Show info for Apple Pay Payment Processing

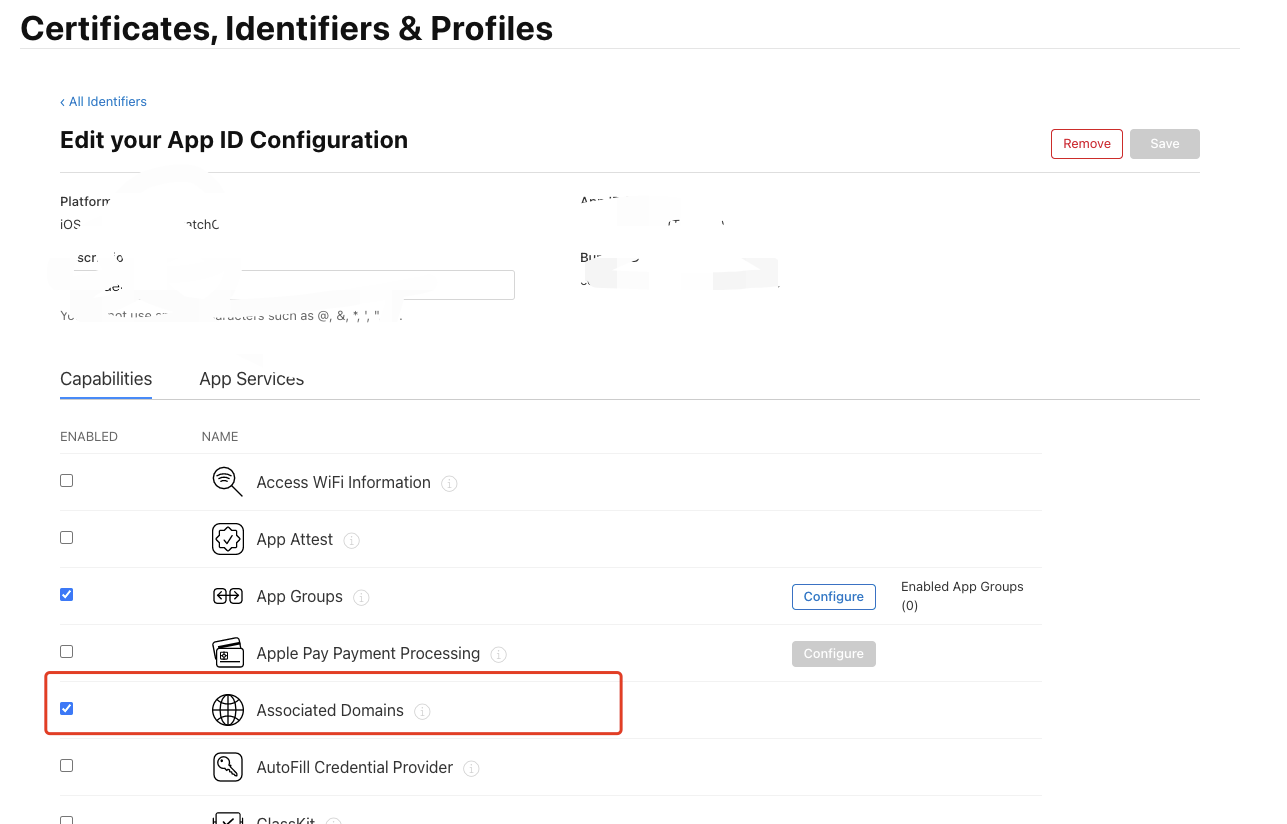point(499,655)
